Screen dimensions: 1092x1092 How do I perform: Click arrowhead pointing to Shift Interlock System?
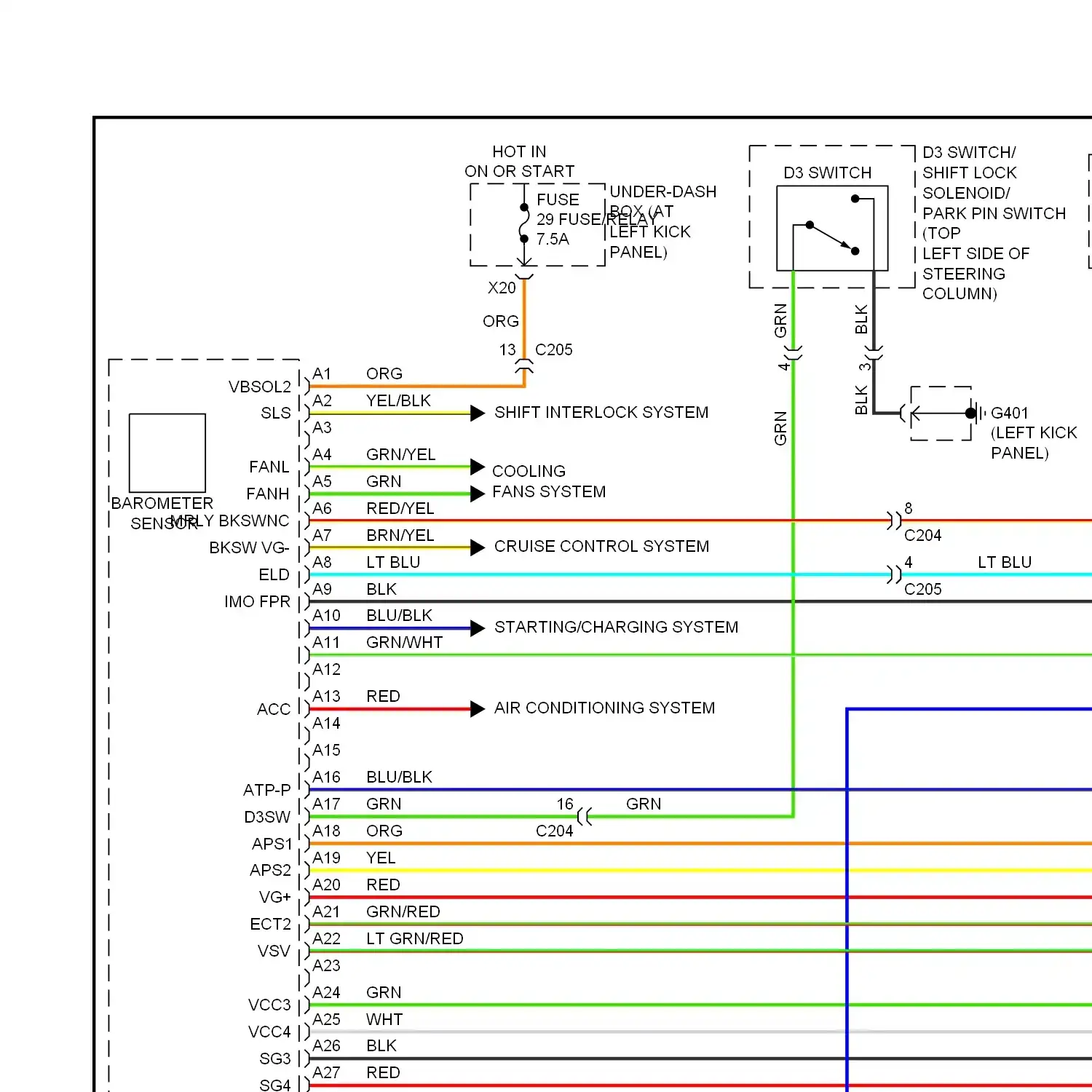478,414
